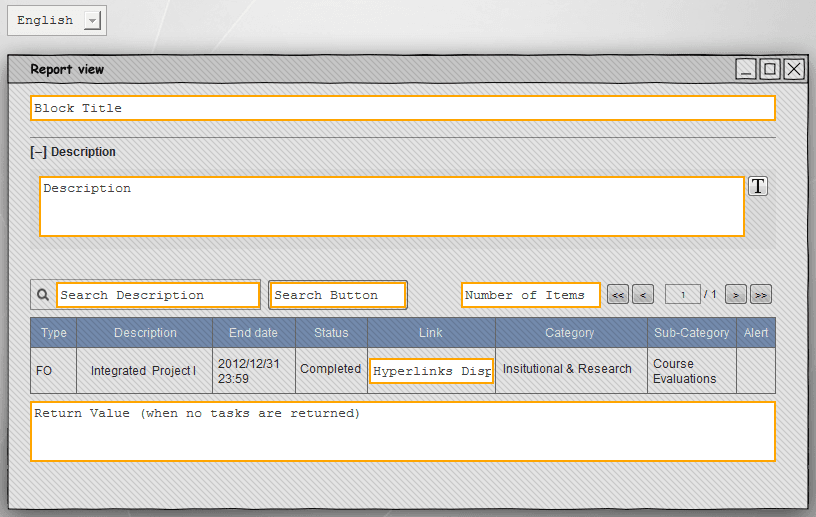Click the Return Value text area
This screenshot has height=517, width=816.
(x=403, y=432)
